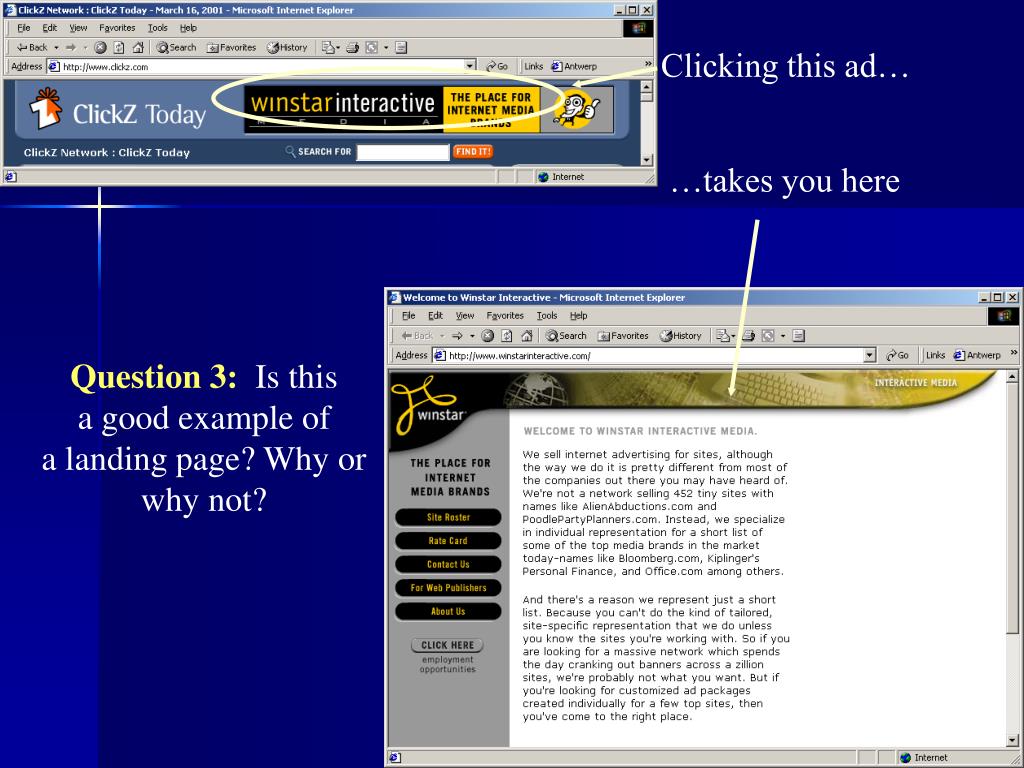1024x768 pixels.
Task: Open Favorites button in Winstar browser toolbar
Action: (623, 336)
